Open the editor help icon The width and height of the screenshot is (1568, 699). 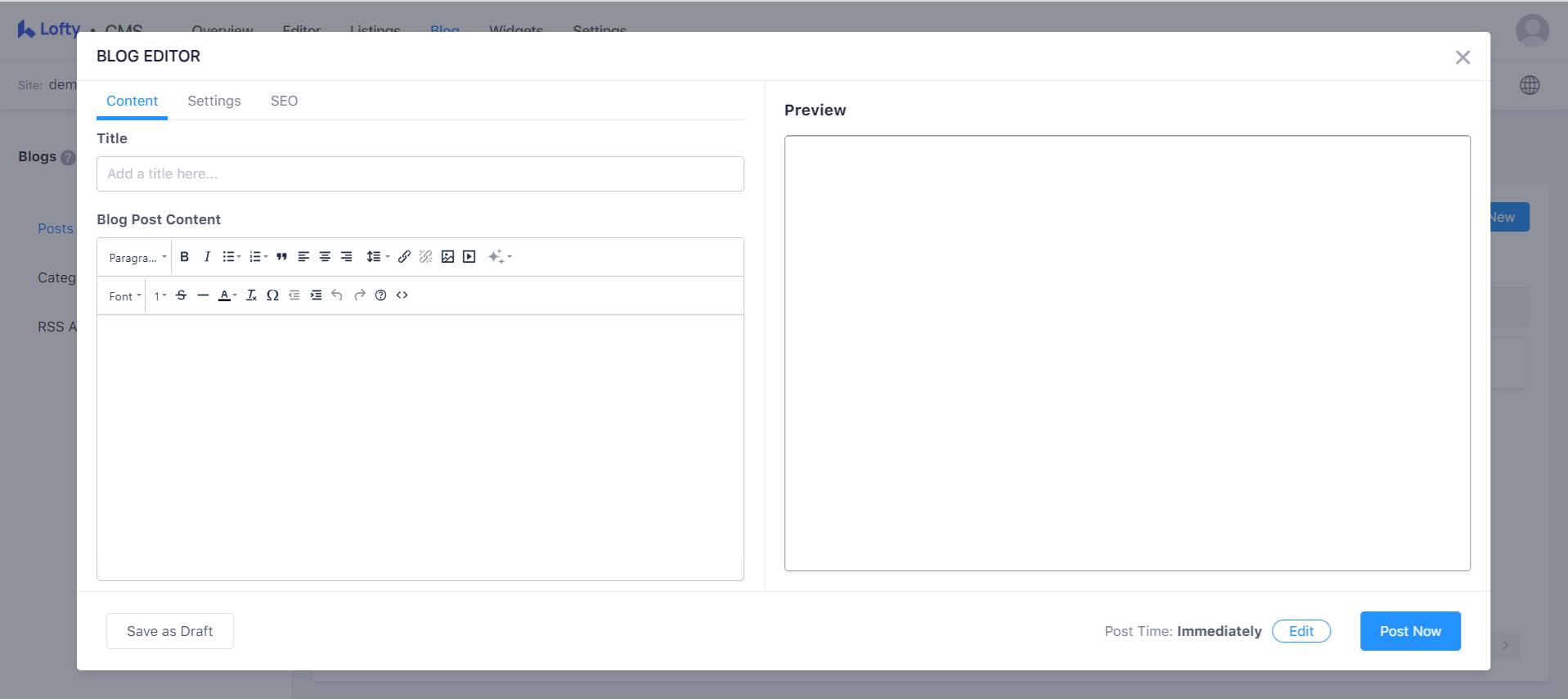point(380,295)
